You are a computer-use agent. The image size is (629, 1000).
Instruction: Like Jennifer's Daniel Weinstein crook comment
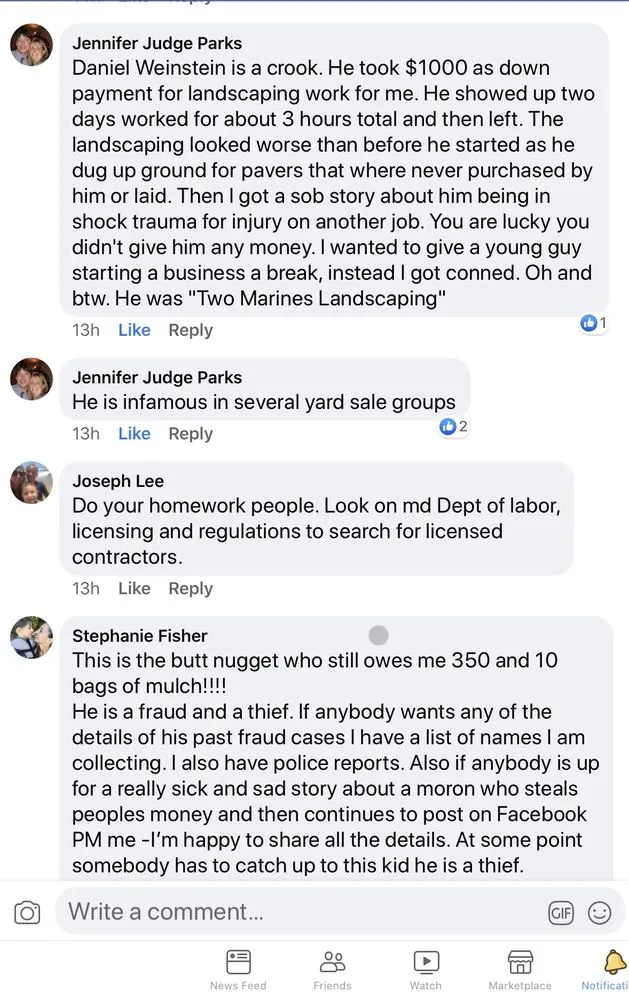[134, 330]
